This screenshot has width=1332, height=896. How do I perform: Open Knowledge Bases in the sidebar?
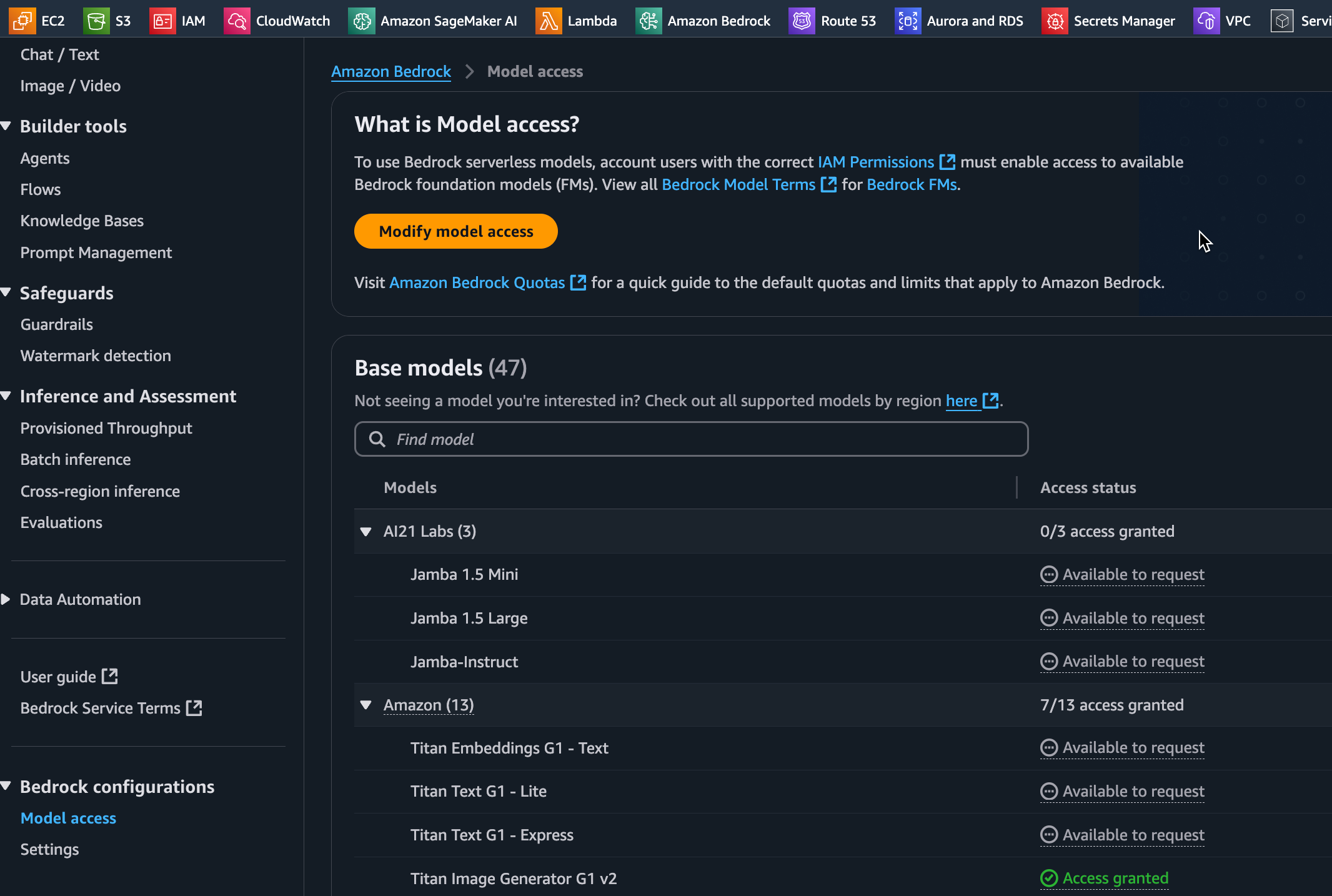pyautogui.click(x=82, y=221)
